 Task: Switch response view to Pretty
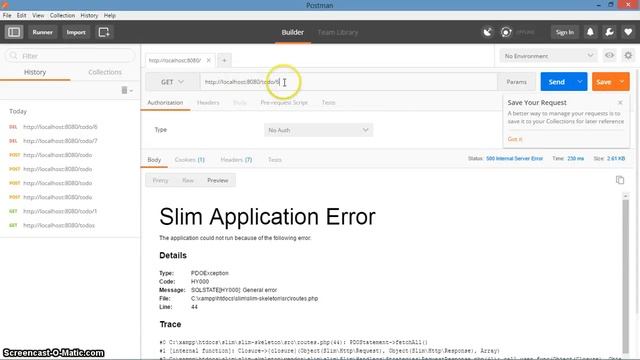point(160,180)
